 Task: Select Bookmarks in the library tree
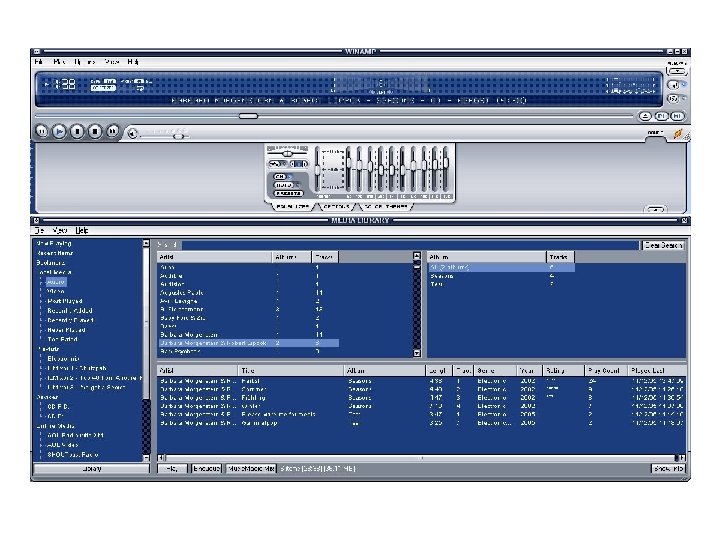[x=51, y=263]
